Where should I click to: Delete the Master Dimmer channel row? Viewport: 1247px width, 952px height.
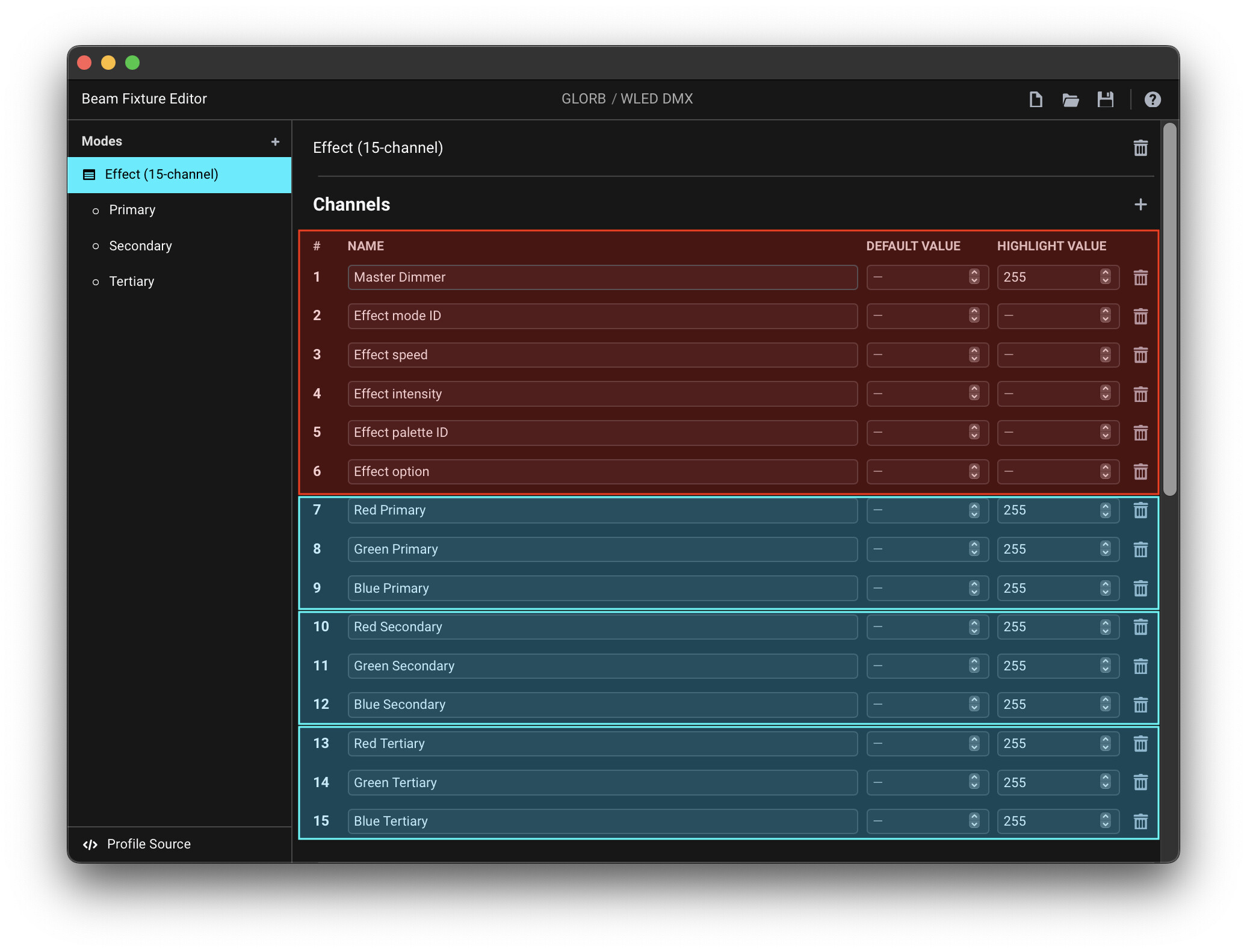[1140, 277]
